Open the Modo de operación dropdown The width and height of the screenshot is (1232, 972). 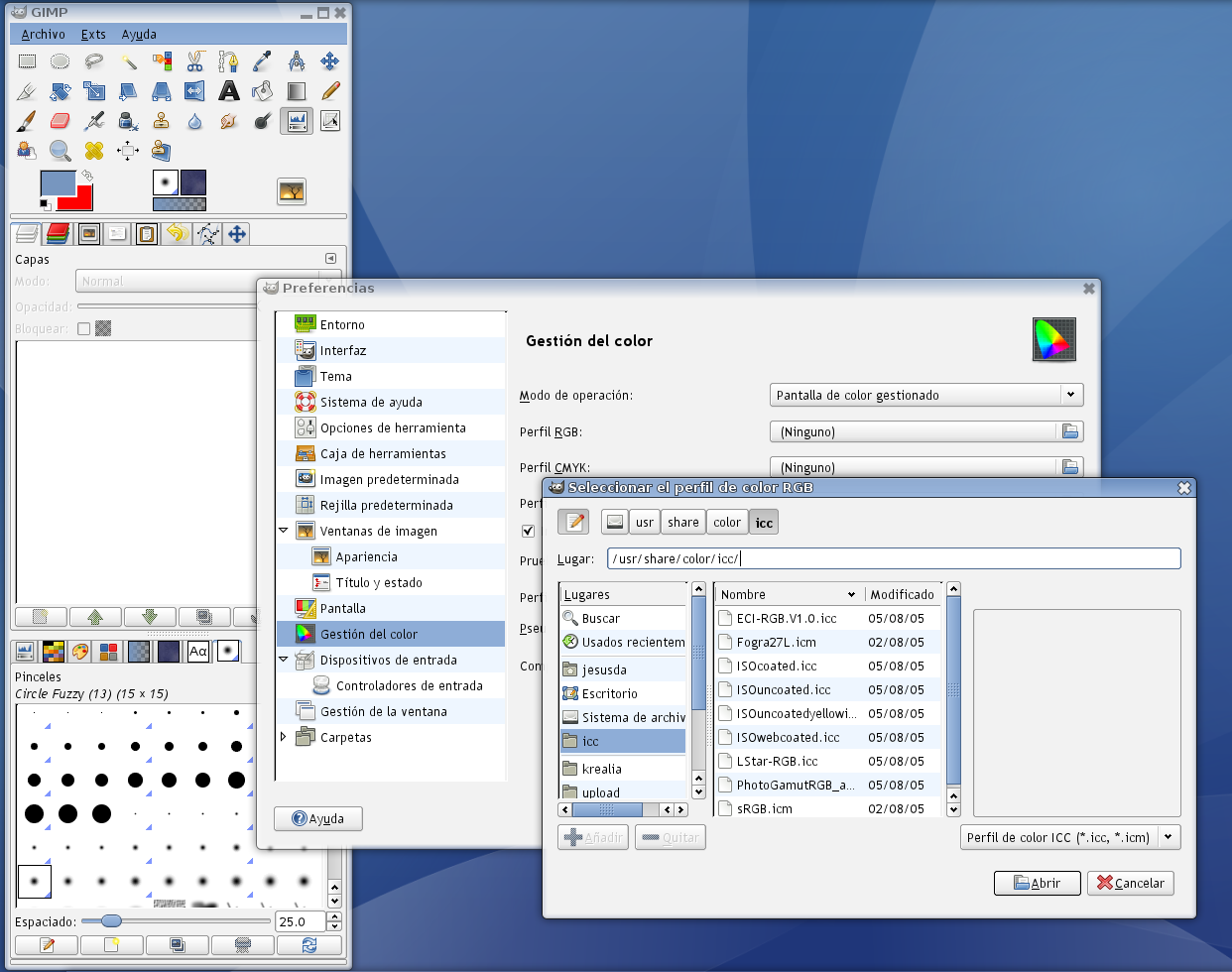click(x=926, y=395)
